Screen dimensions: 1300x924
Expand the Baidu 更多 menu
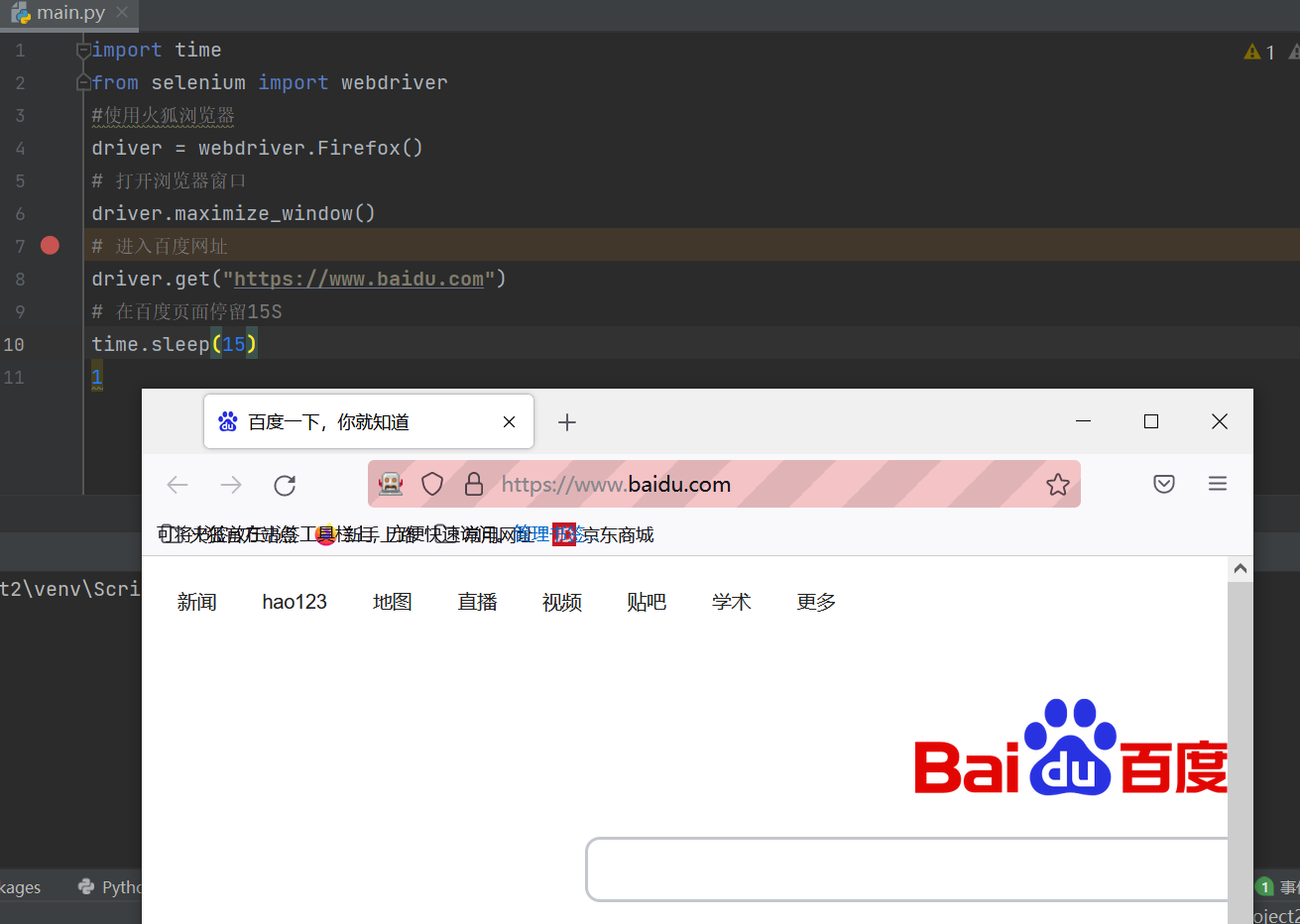coord(816,602)
